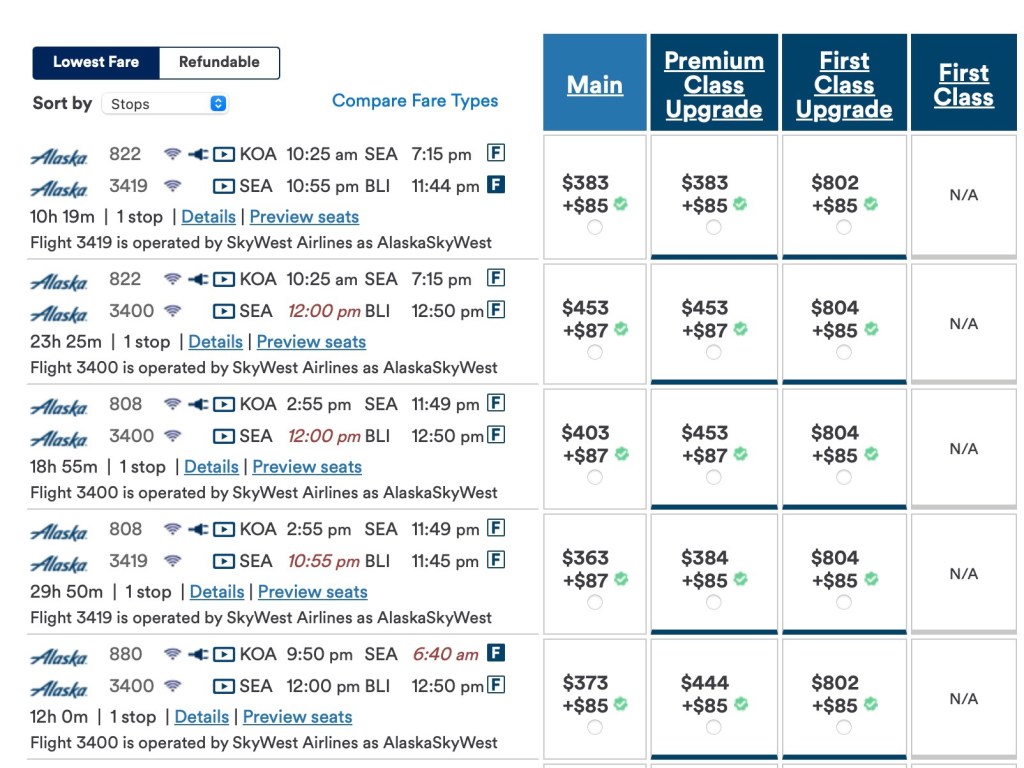Open the Sort by Stops dropdown
The width and height of the screenshot is (1024, 768).
[x=165, y=104]
